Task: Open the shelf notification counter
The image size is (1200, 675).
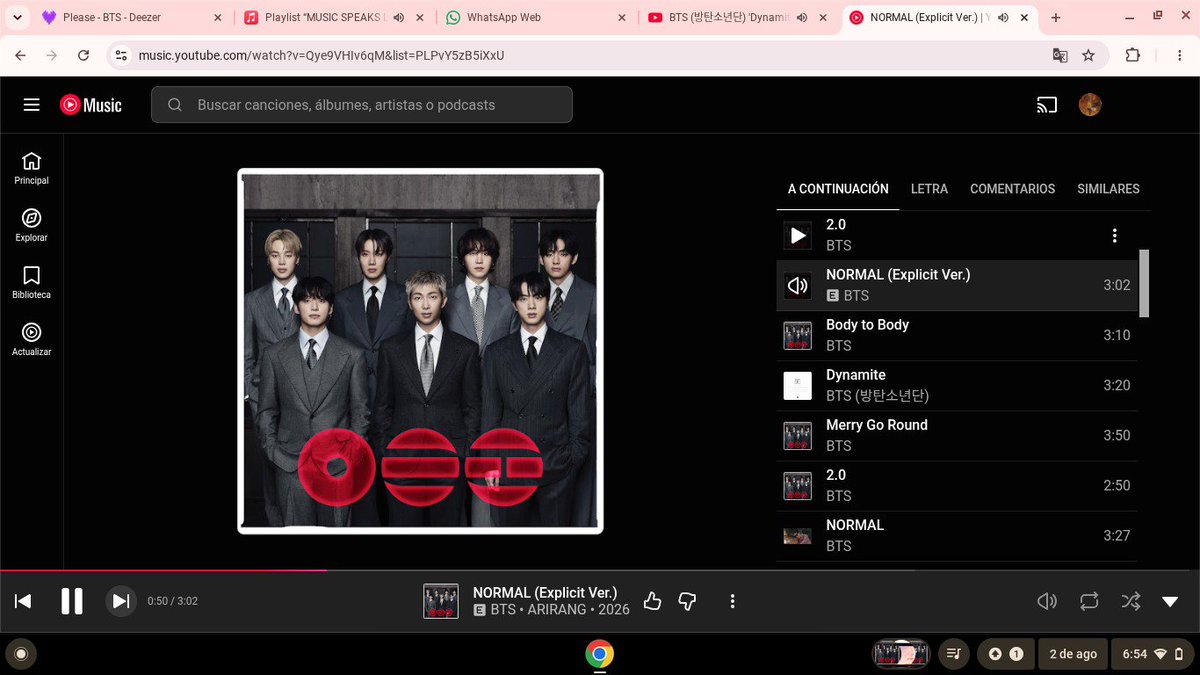Action: (1005, 654)
